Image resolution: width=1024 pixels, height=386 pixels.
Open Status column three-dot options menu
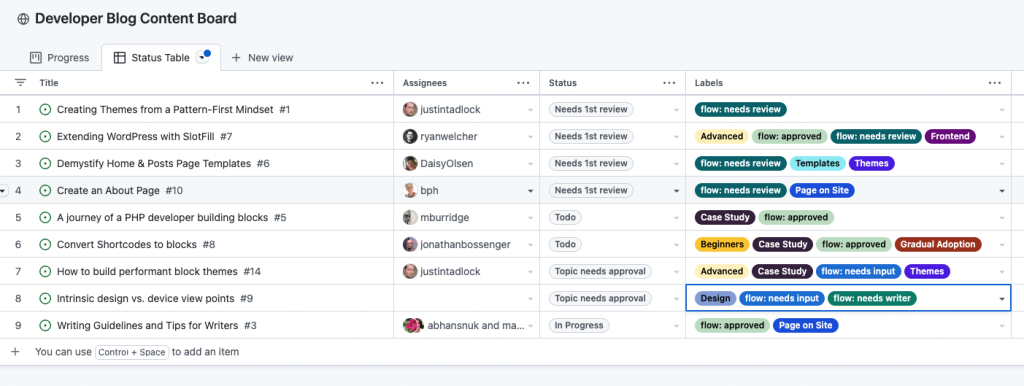pos(669,83)
